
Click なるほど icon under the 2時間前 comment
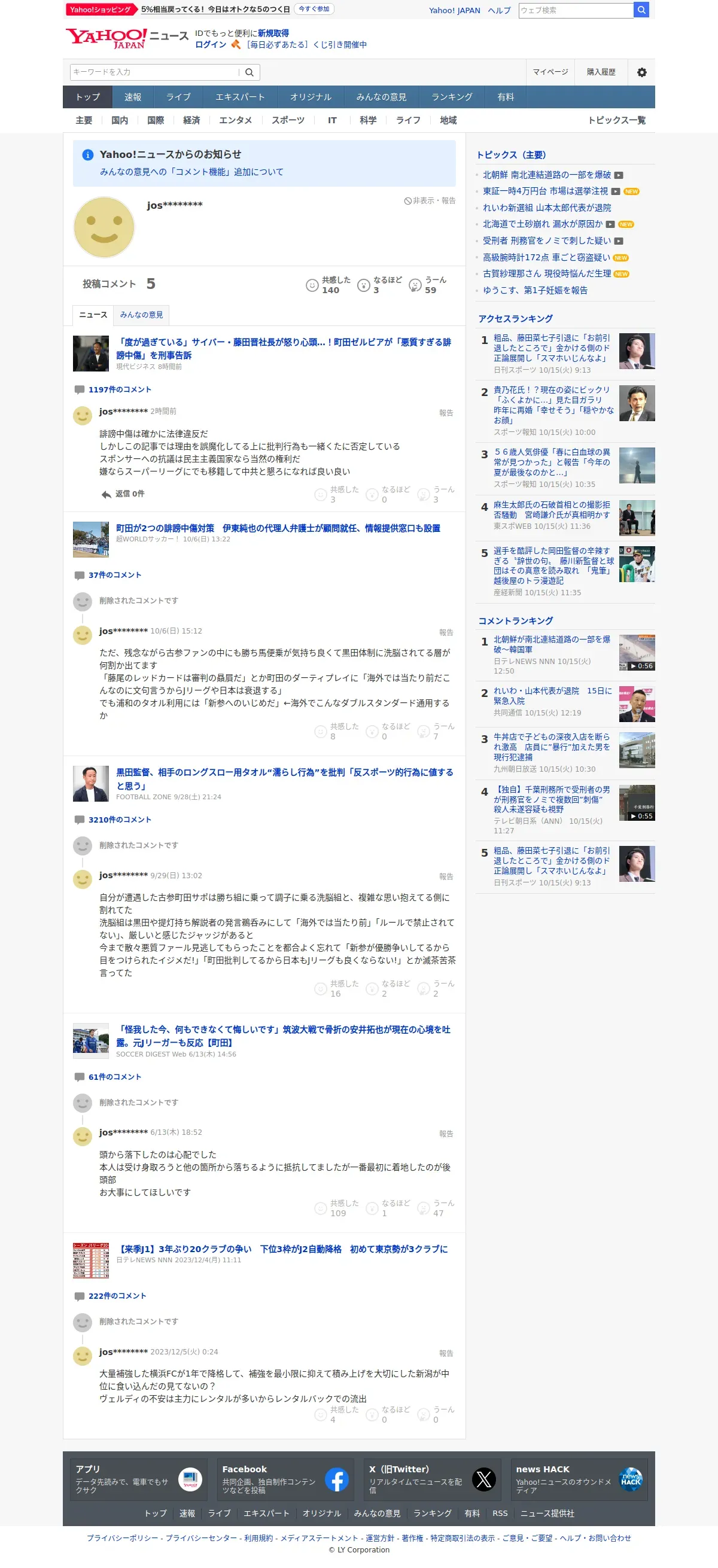point(372,495)
